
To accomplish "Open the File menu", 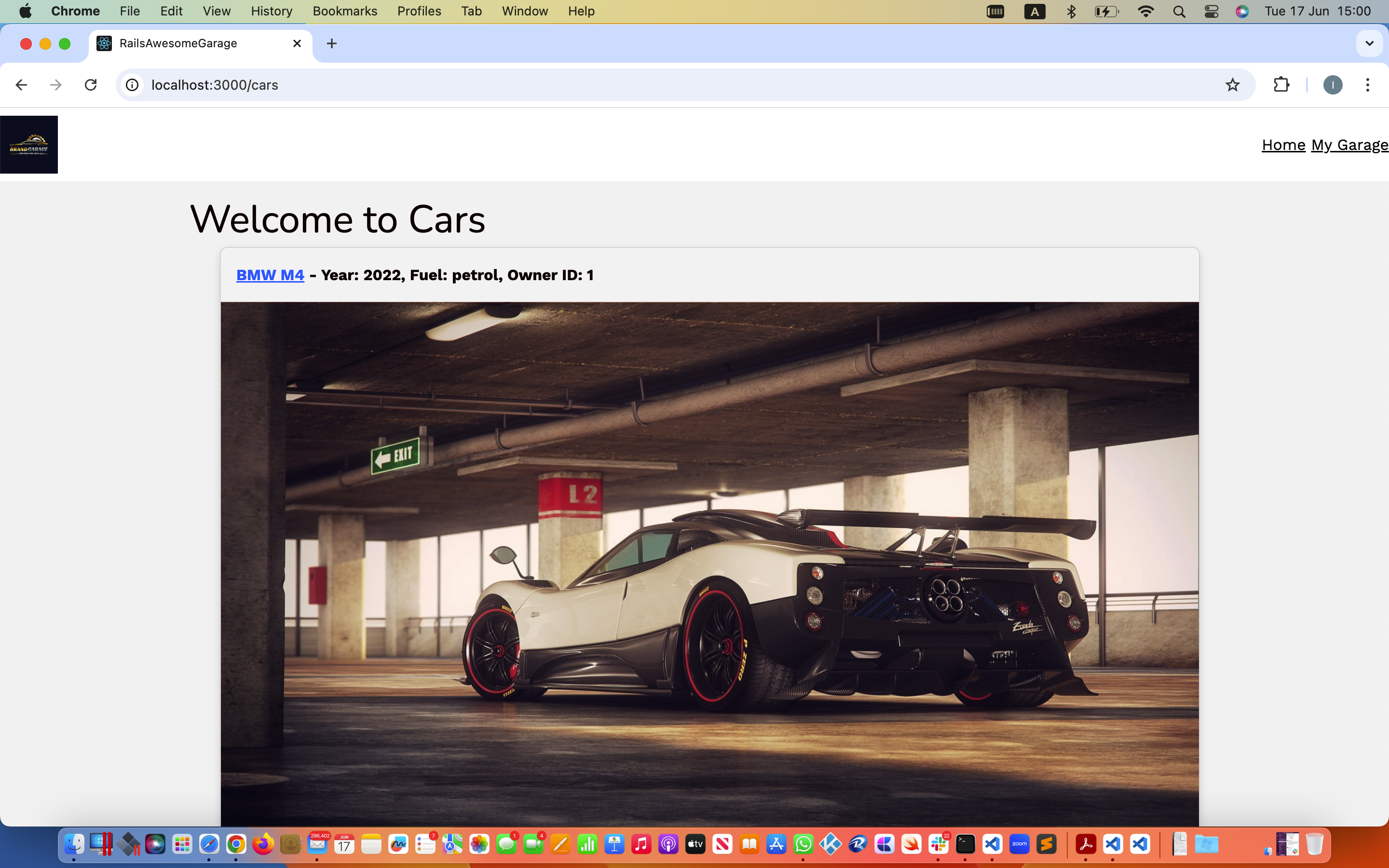I will coord(130,11).
